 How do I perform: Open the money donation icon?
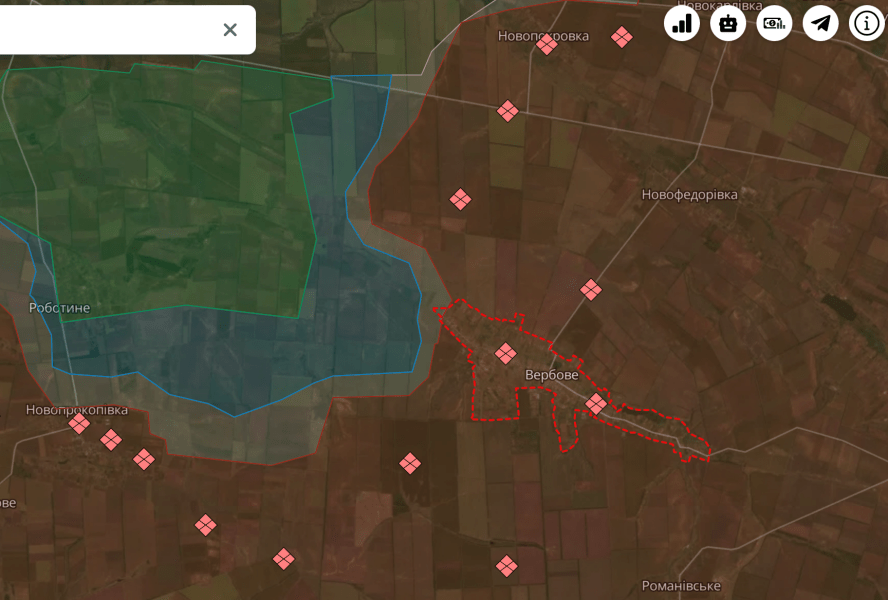click(x=774, y=23)
